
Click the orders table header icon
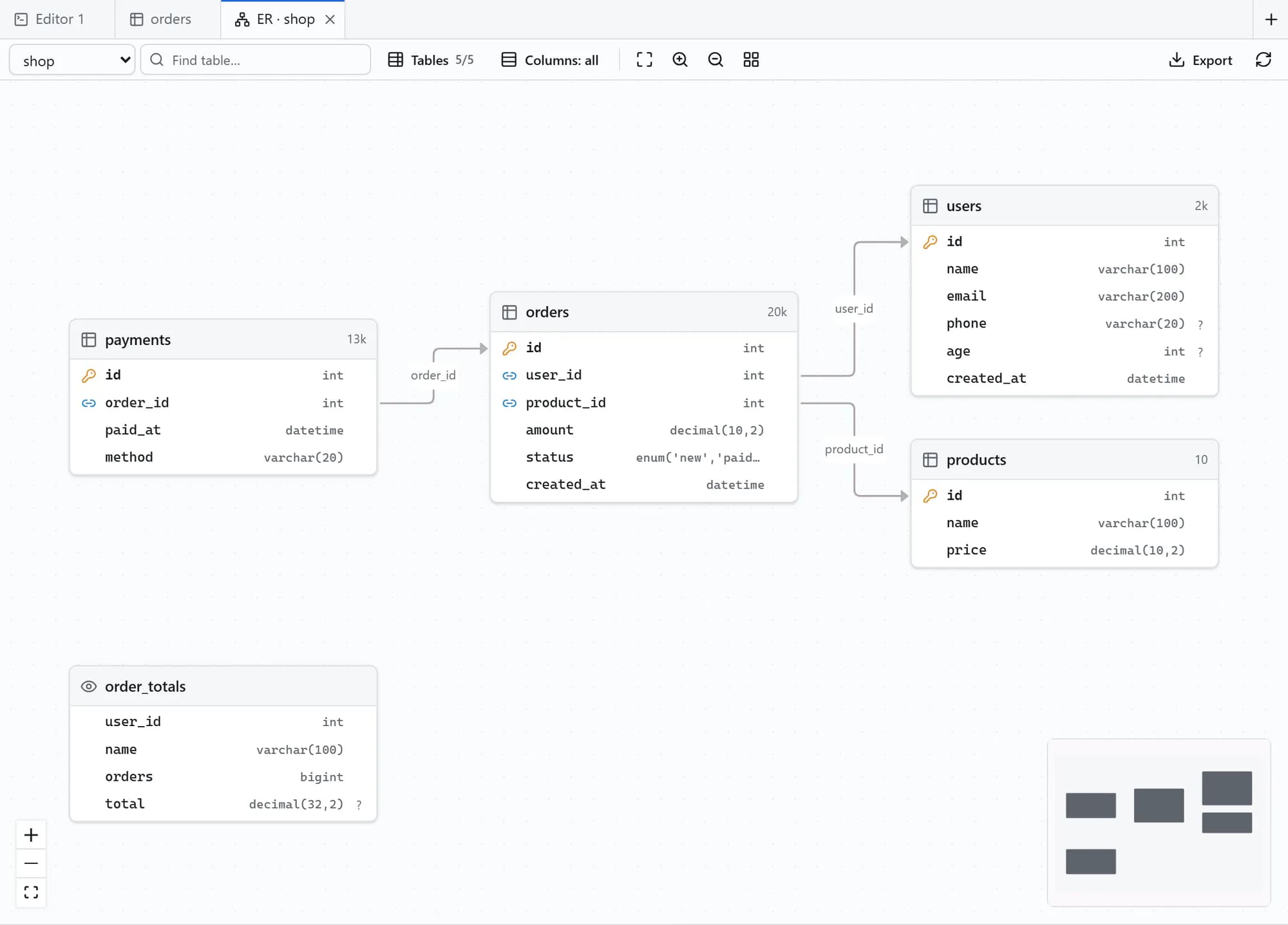click(x=509, y=312)
